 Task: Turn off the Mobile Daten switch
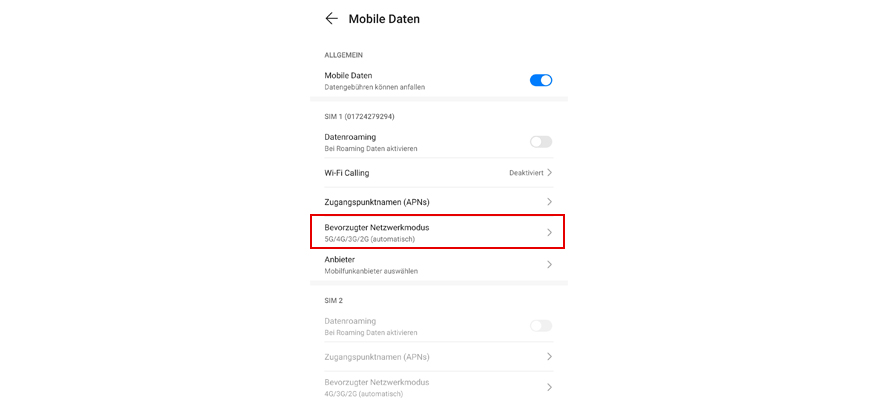tap(541, 80)
